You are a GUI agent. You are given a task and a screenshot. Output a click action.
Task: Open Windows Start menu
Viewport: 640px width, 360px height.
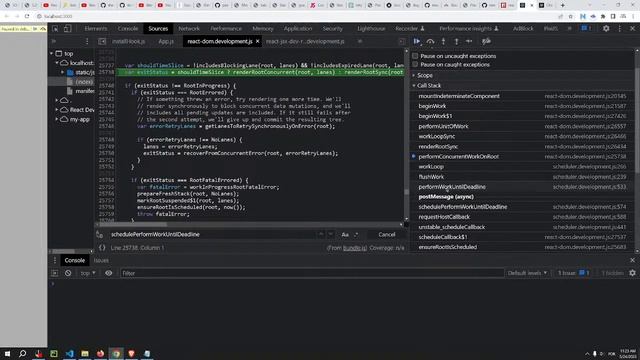pyautogui.click(x=7, y=353)
